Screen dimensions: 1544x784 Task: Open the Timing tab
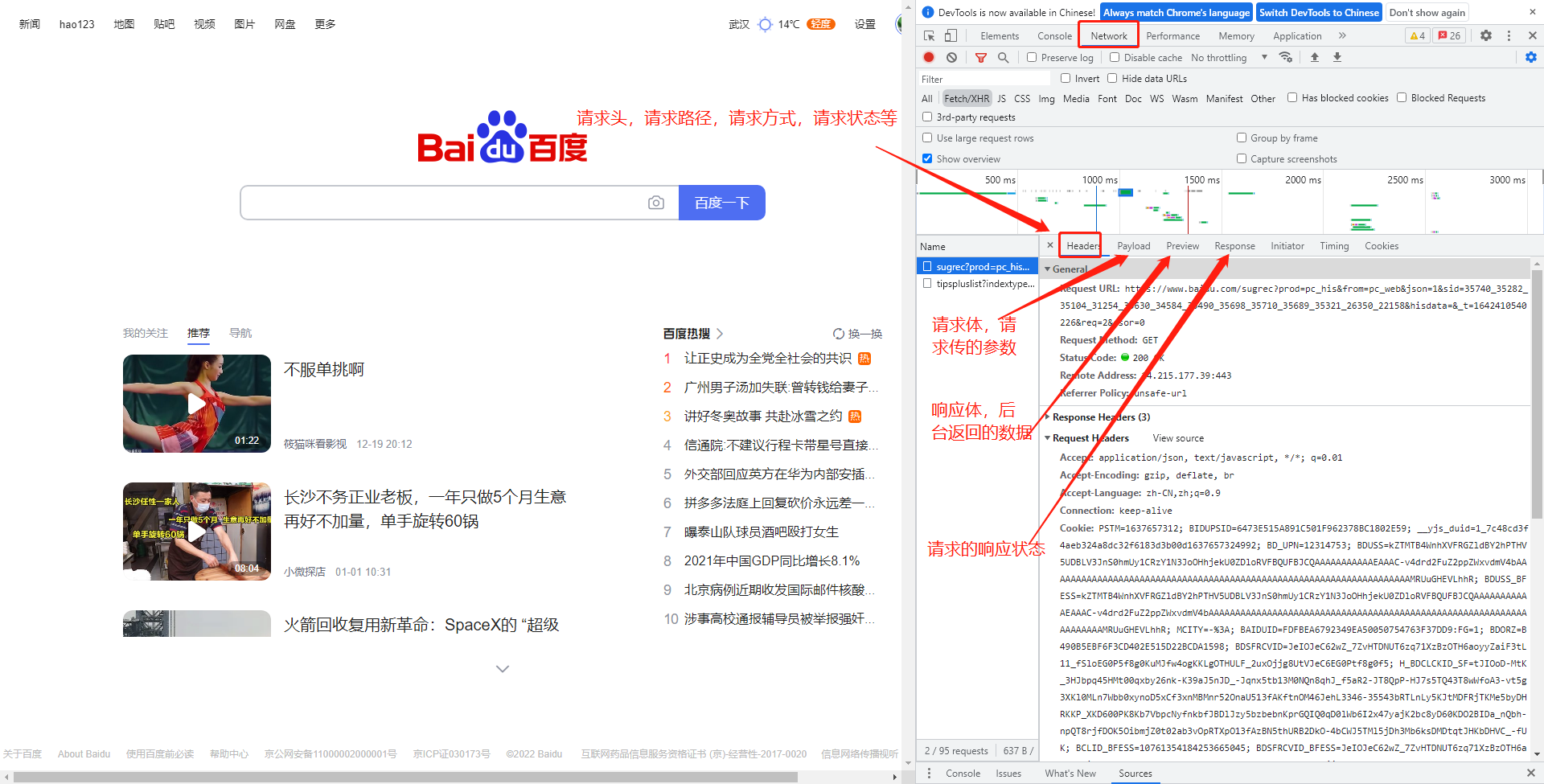click(1334, 246)
